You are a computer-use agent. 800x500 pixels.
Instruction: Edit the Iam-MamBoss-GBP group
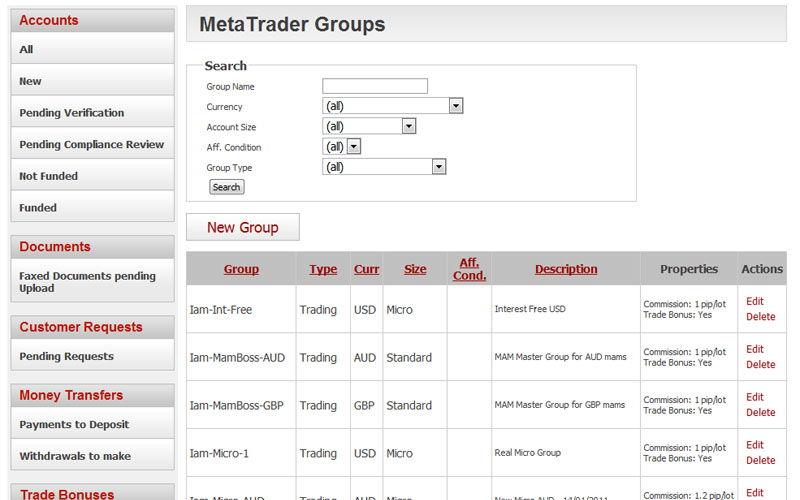click(x=755, y=397)
